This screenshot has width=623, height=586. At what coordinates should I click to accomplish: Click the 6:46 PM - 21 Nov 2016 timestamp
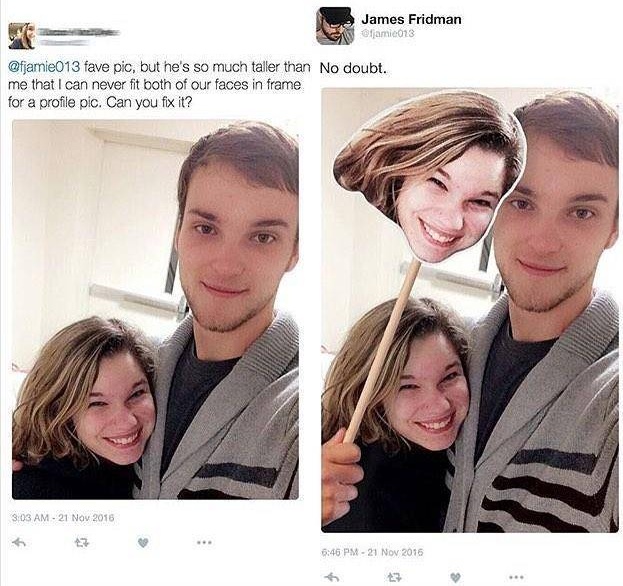pos(372,552)
